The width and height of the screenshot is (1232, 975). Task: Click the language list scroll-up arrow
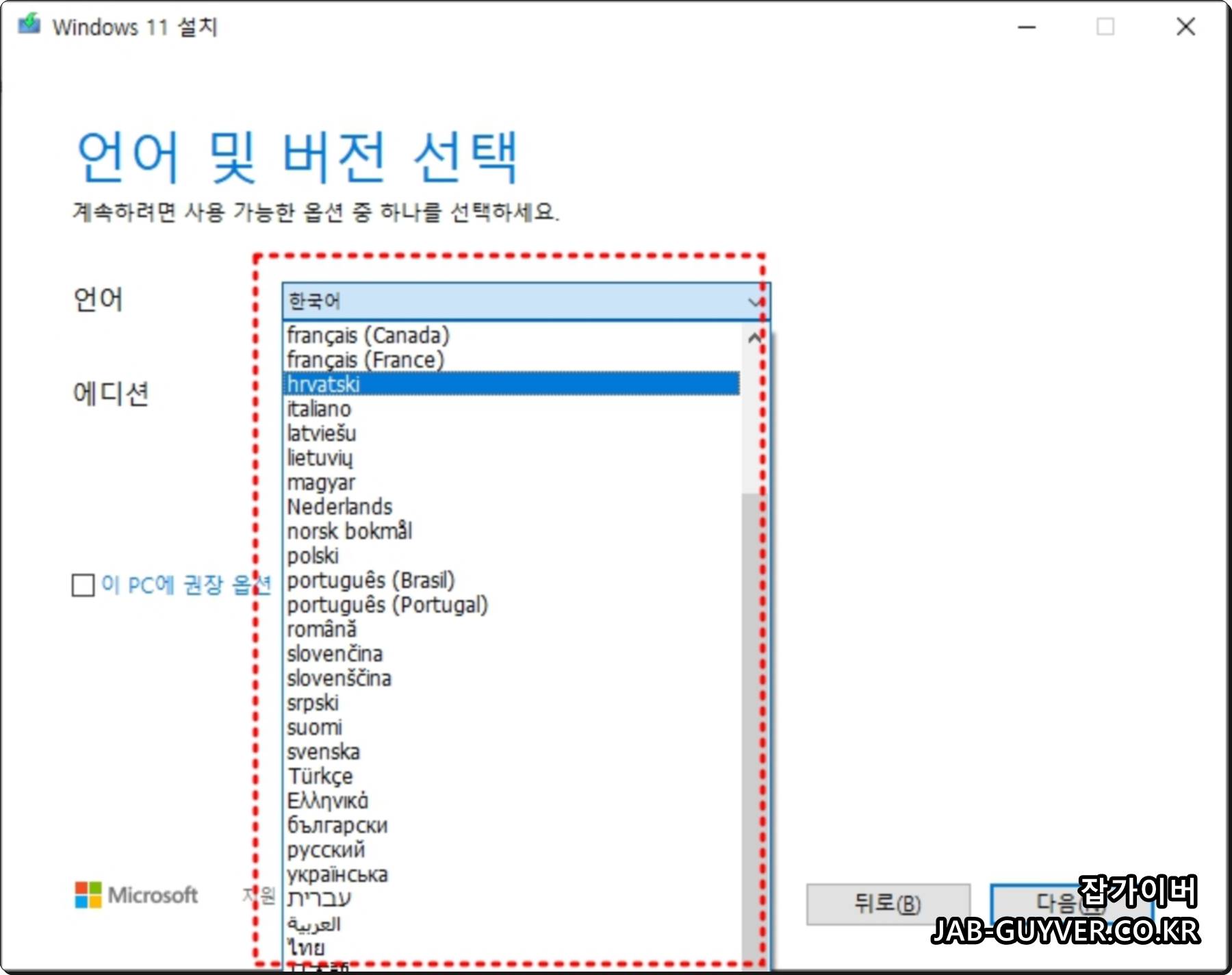click(754, 338)
